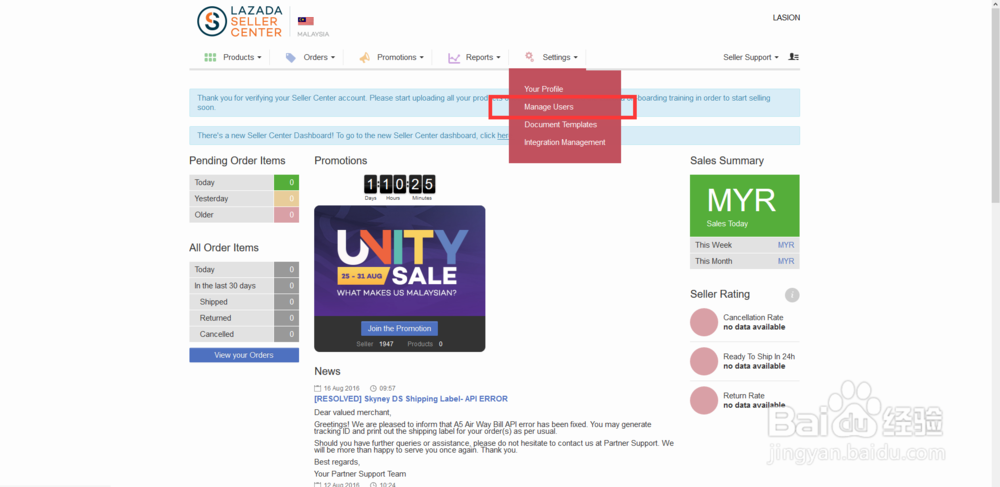Screen dimensions: 1000x487
Task: Click the clock icon next to 09:57
Action: pyautogui.click(x=373, y=388)
